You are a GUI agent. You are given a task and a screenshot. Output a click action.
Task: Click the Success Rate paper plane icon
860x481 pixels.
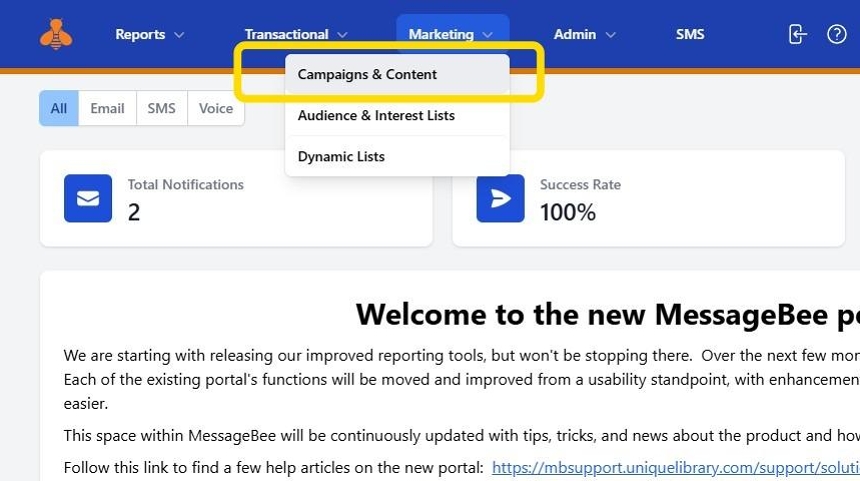pyautogui.click(x=500, y=198)
